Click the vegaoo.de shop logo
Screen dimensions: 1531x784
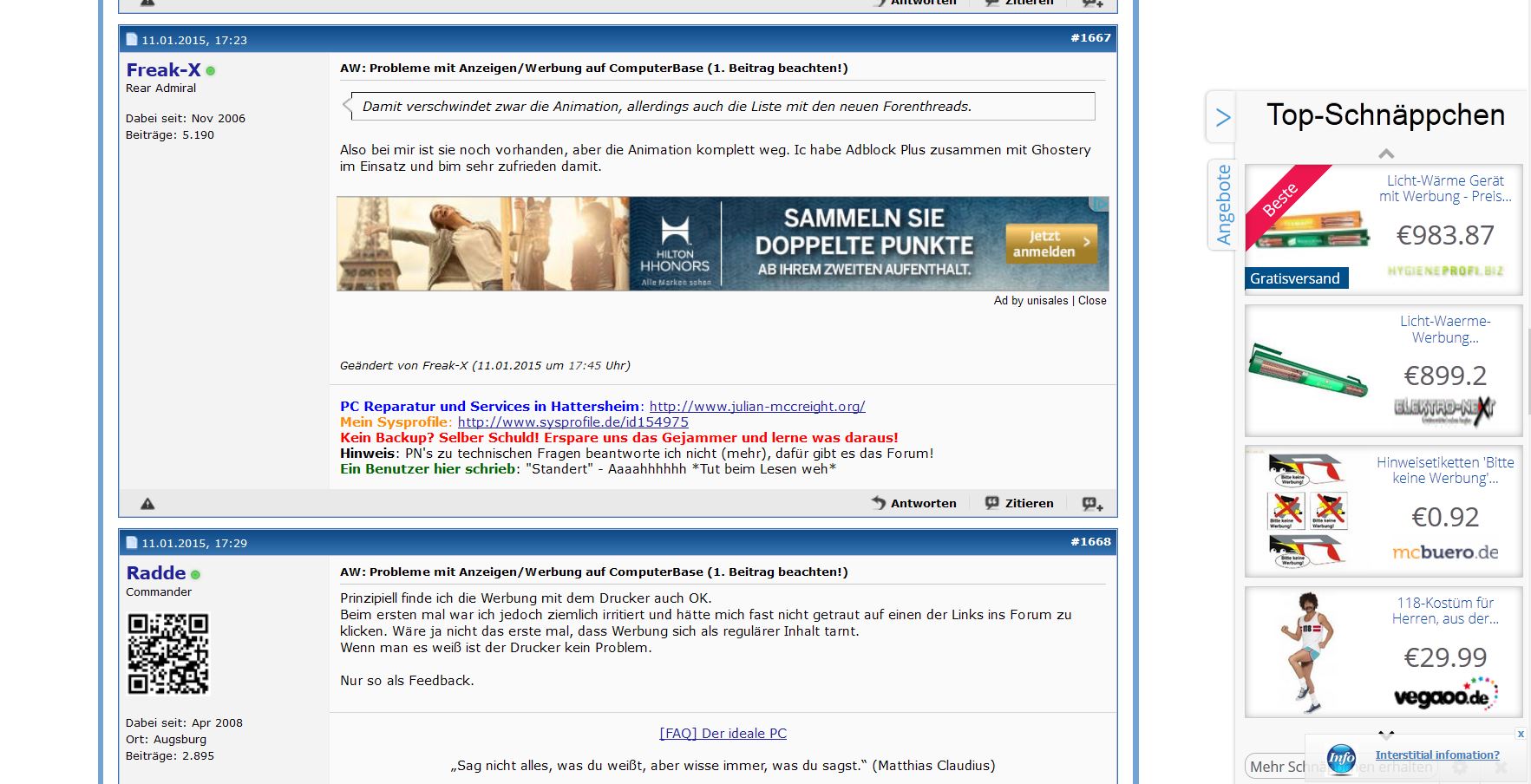1445,694
